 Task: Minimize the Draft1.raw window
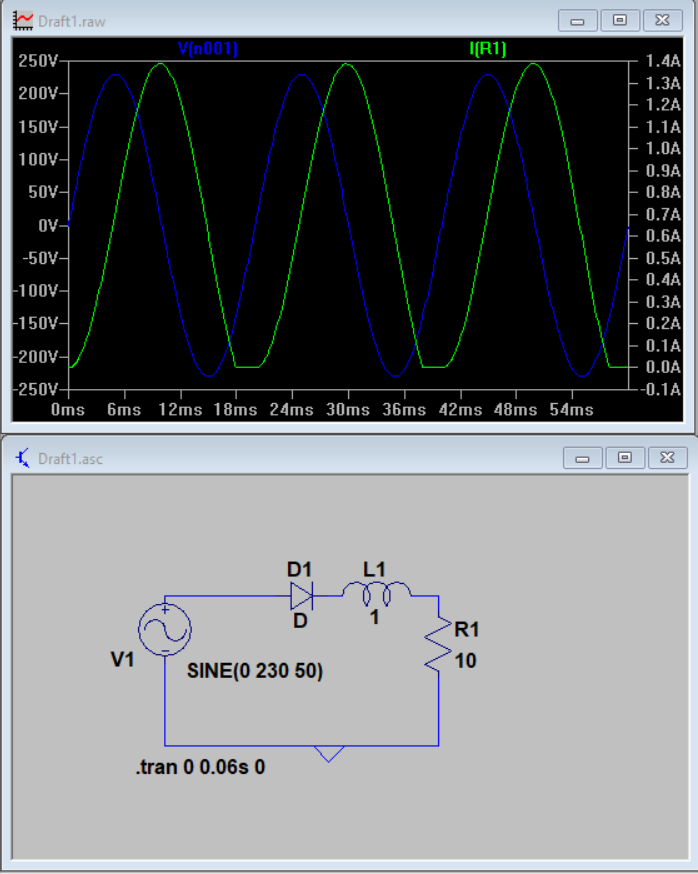coord(578,21)
